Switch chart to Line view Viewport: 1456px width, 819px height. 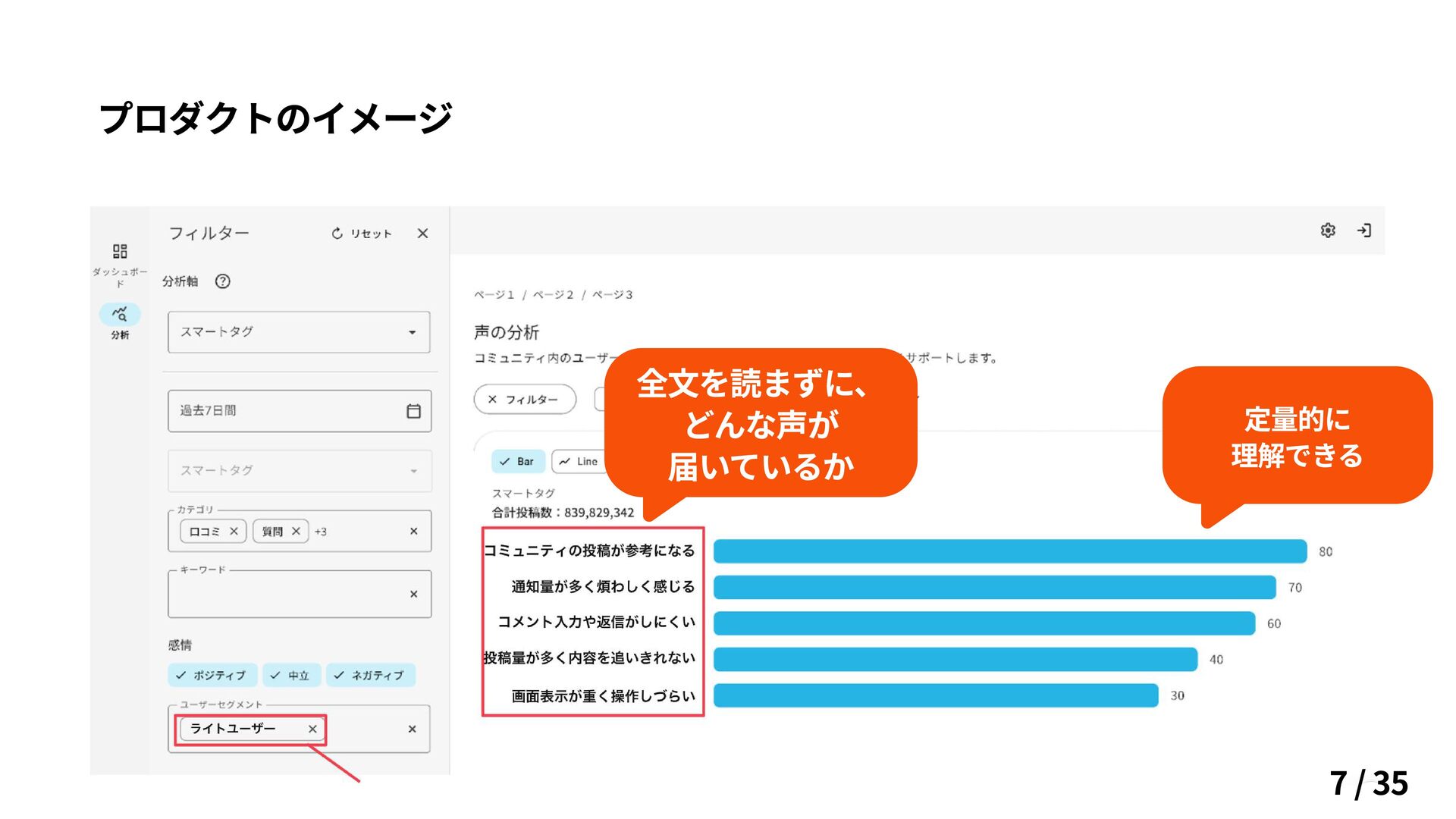[579, 461]
